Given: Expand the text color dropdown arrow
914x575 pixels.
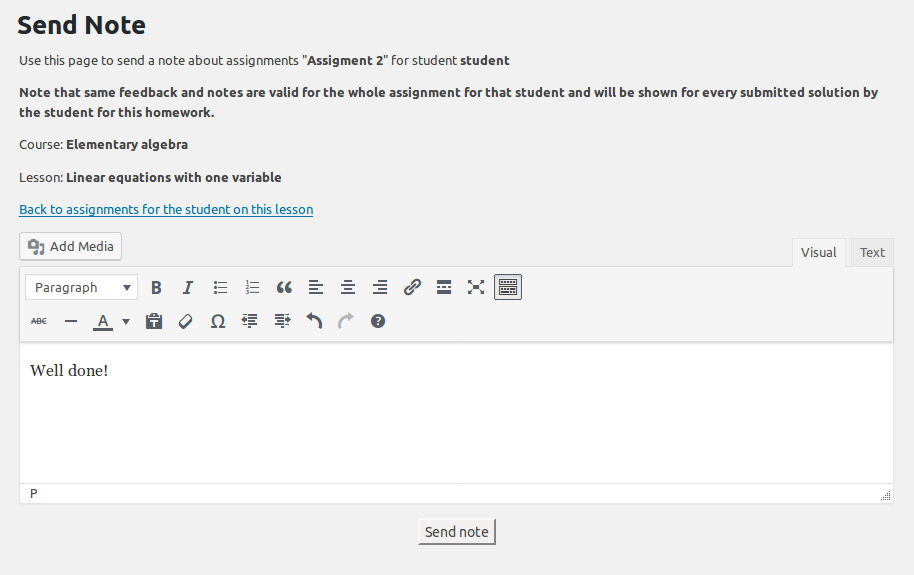Looking at the screenshot, I should (x=126, y=322).
